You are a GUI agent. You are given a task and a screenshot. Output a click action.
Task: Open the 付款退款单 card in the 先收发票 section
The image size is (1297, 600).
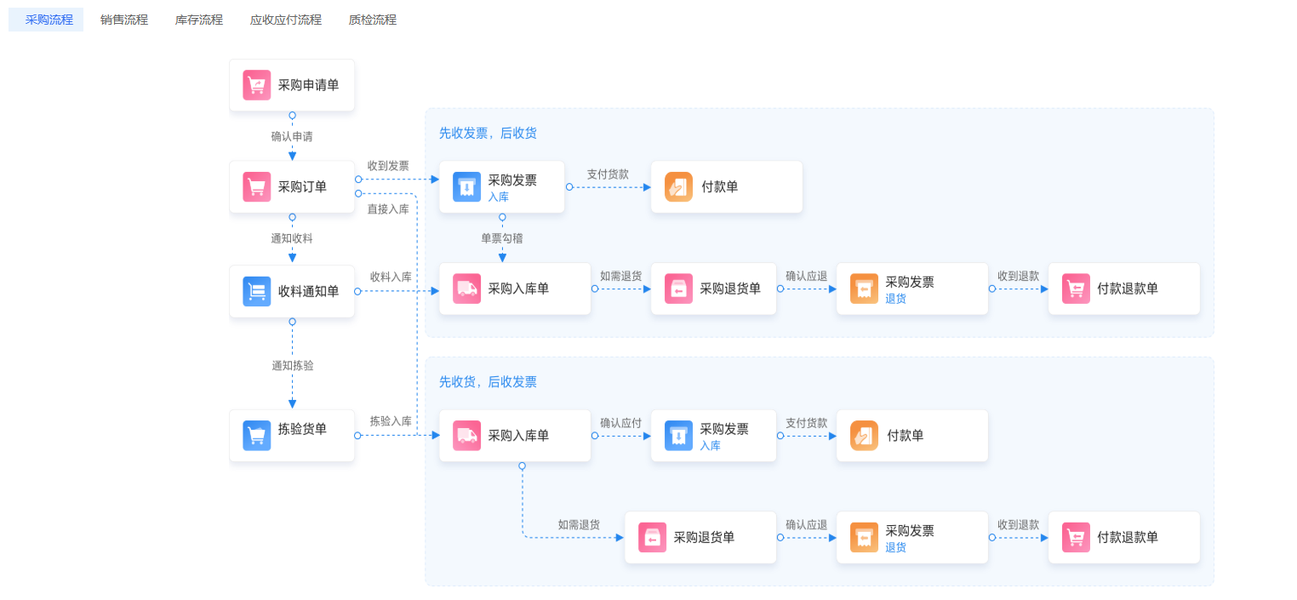point(1124,289)
